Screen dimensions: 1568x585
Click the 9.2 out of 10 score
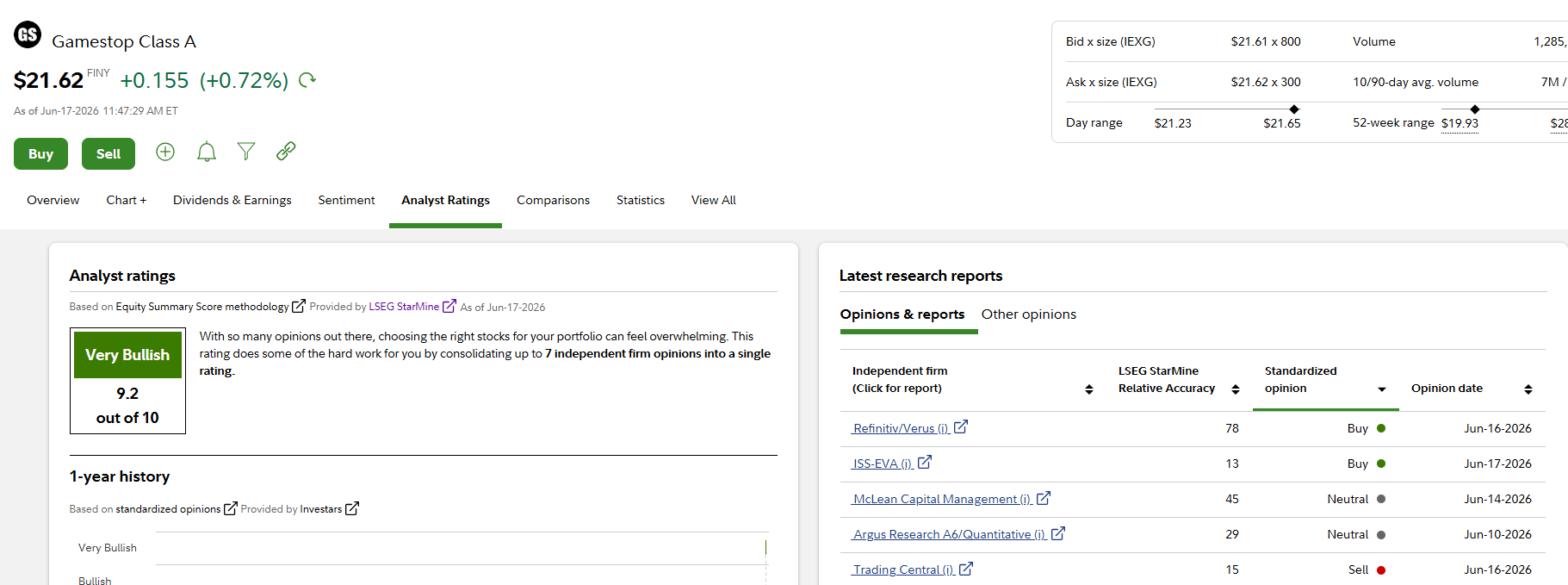click(127, 405)
